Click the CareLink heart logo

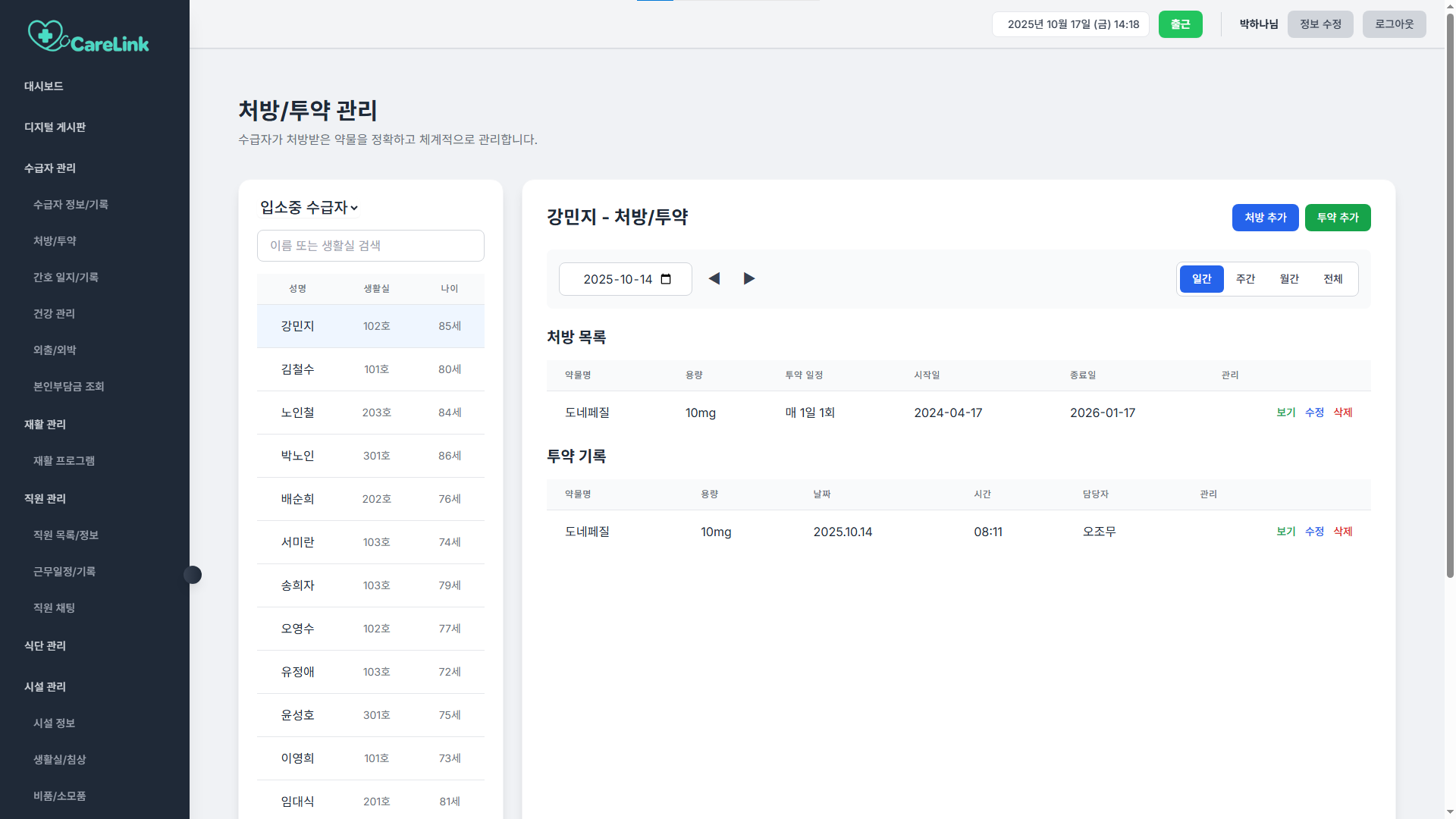[89, 36]
